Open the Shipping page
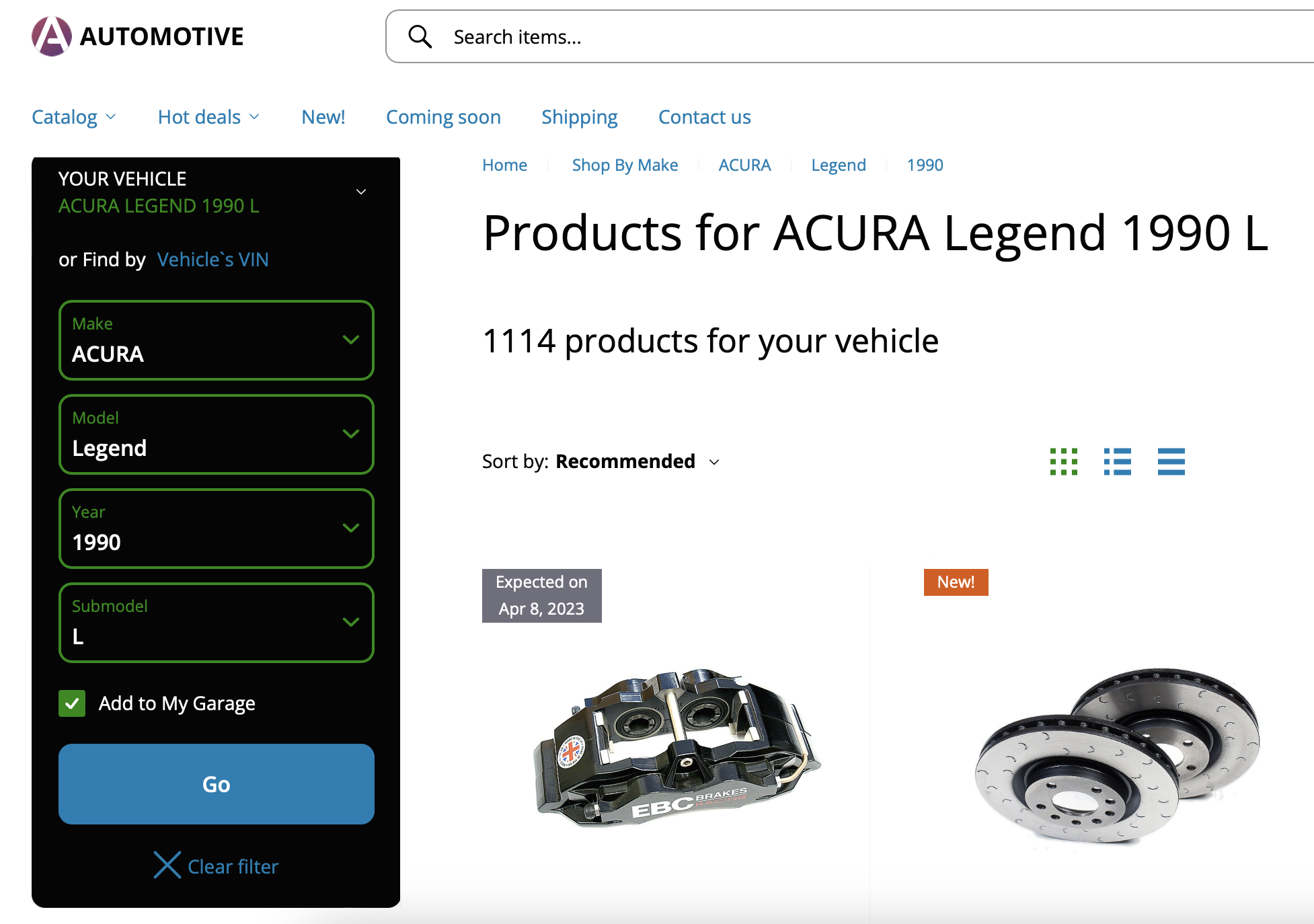The width and height of the screenshot is (1314, 924). (x=580, y=117)
